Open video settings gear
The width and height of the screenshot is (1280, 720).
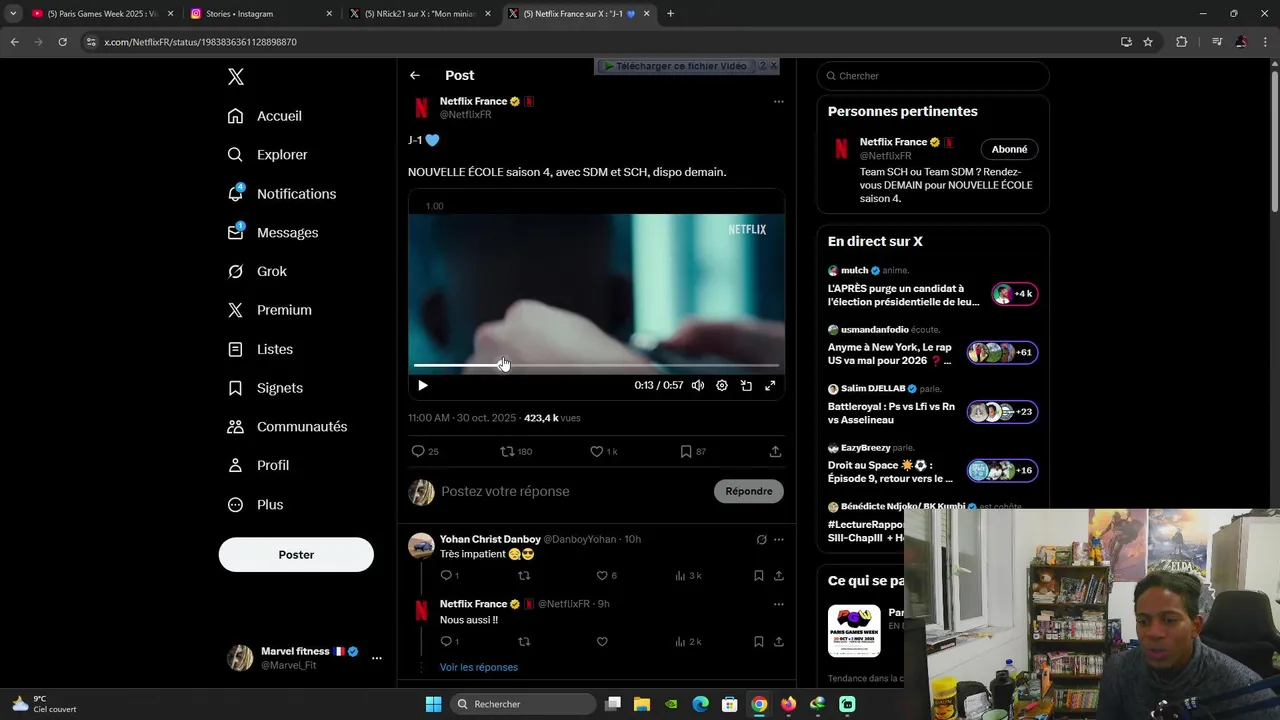[x=722, y=385]
